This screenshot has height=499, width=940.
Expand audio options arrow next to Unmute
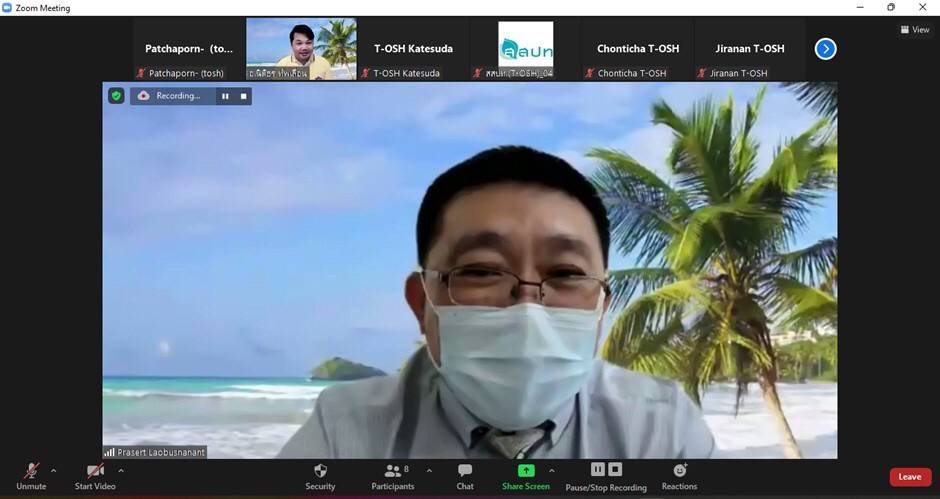pos(54,470)
